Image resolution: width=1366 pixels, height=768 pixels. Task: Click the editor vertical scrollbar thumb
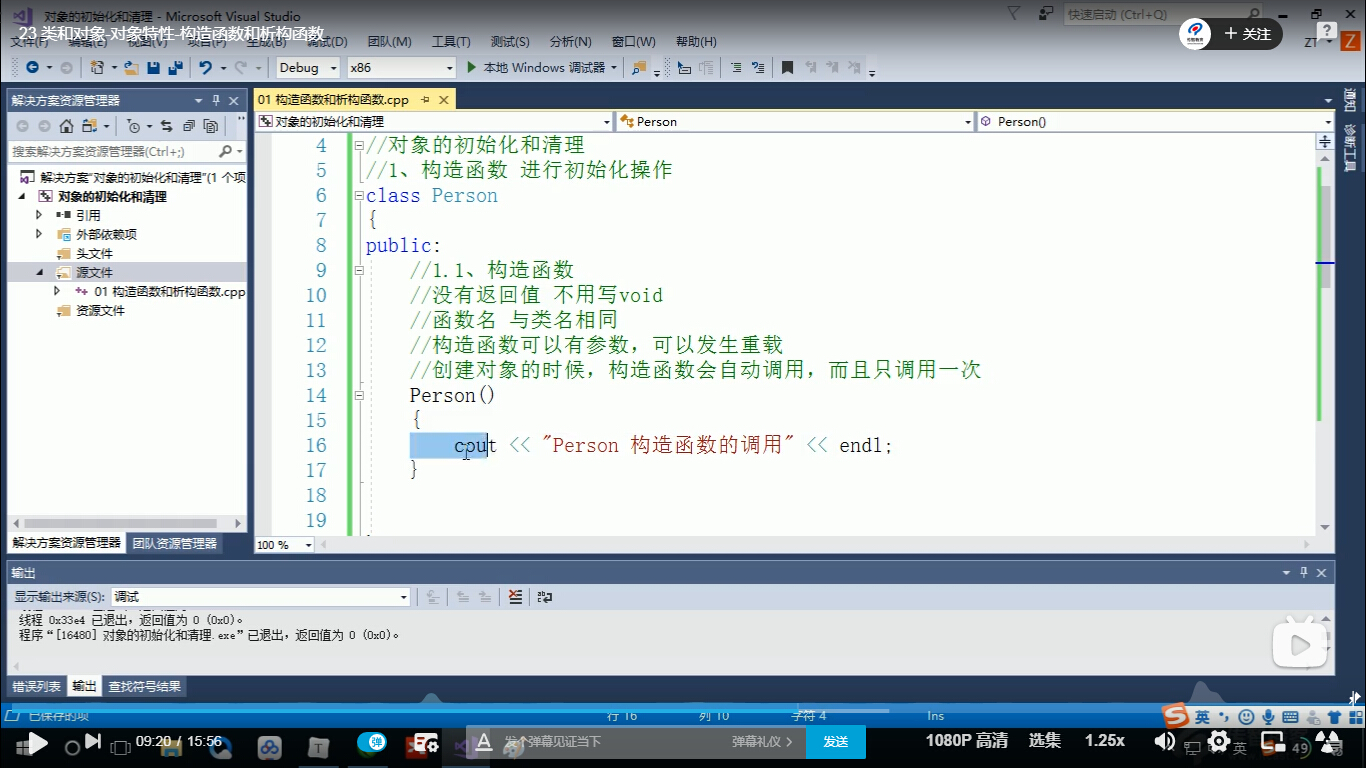point(1325,235)
